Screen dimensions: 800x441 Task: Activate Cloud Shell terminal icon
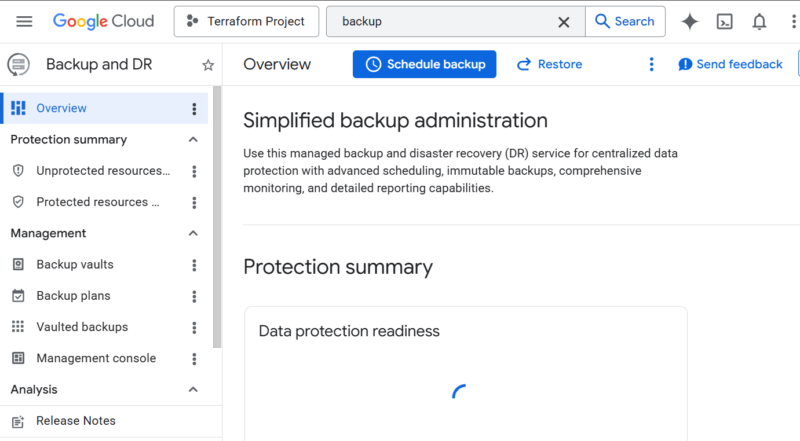(x=724, y=21)
